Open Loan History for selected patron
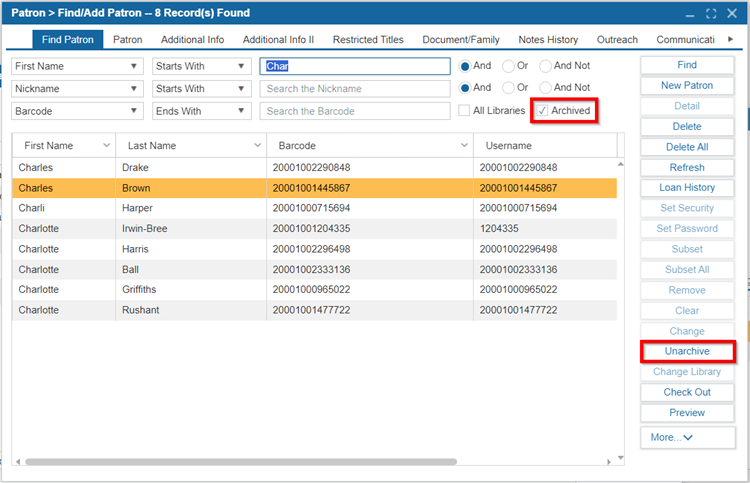The image size is (750, 483). [687, 188]
